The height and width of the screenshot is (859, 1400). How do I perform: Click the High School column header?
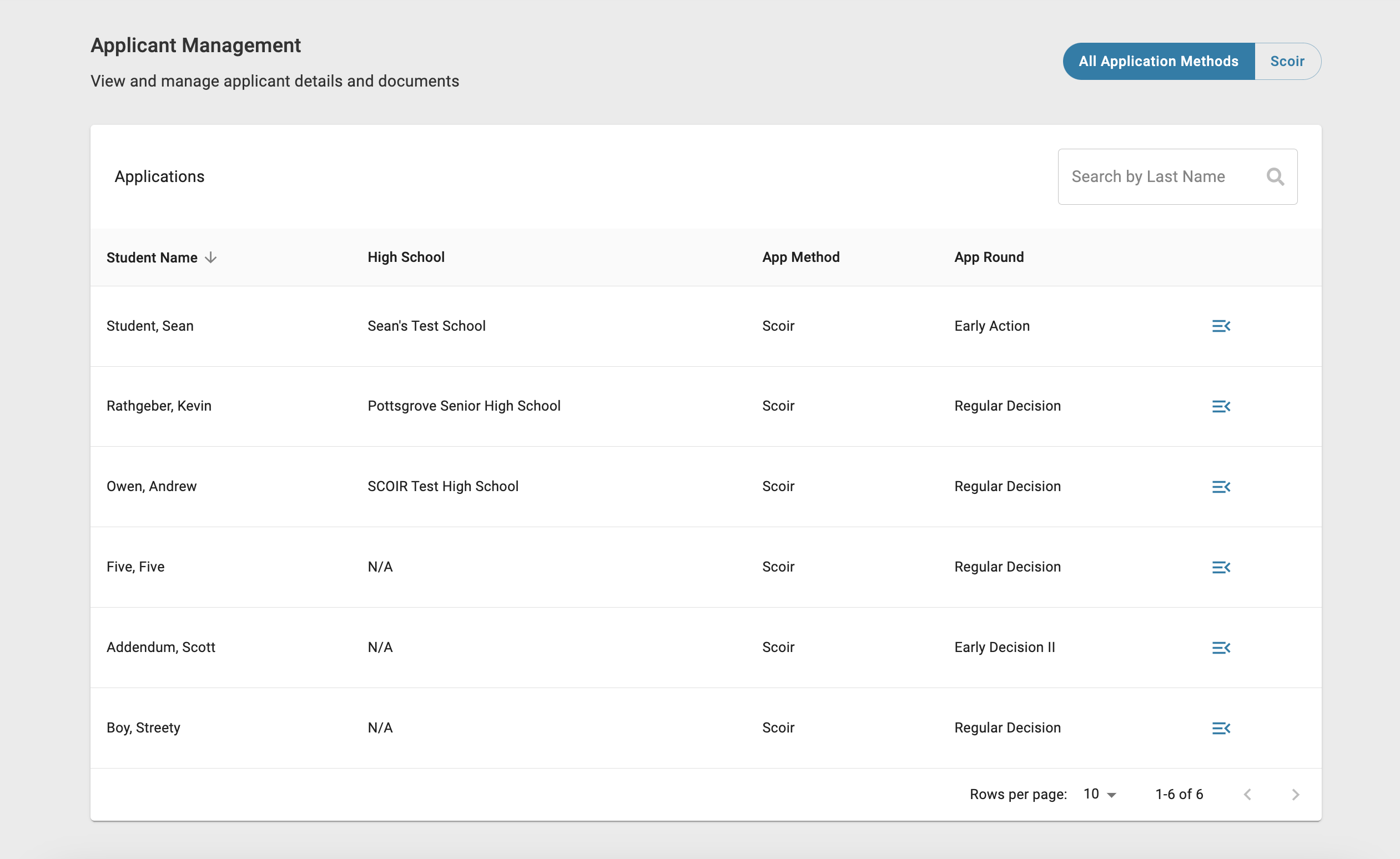click(x=406, y=257)
